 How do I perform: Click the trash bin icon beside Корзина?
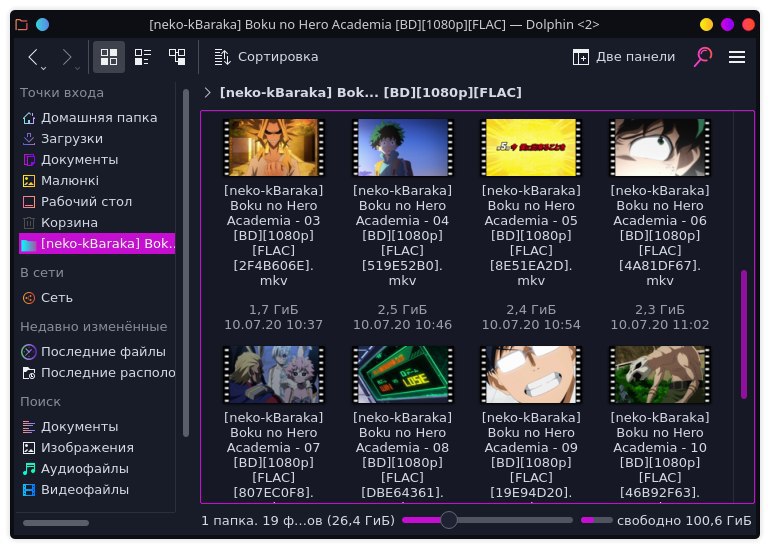click(x=29, y=223)
